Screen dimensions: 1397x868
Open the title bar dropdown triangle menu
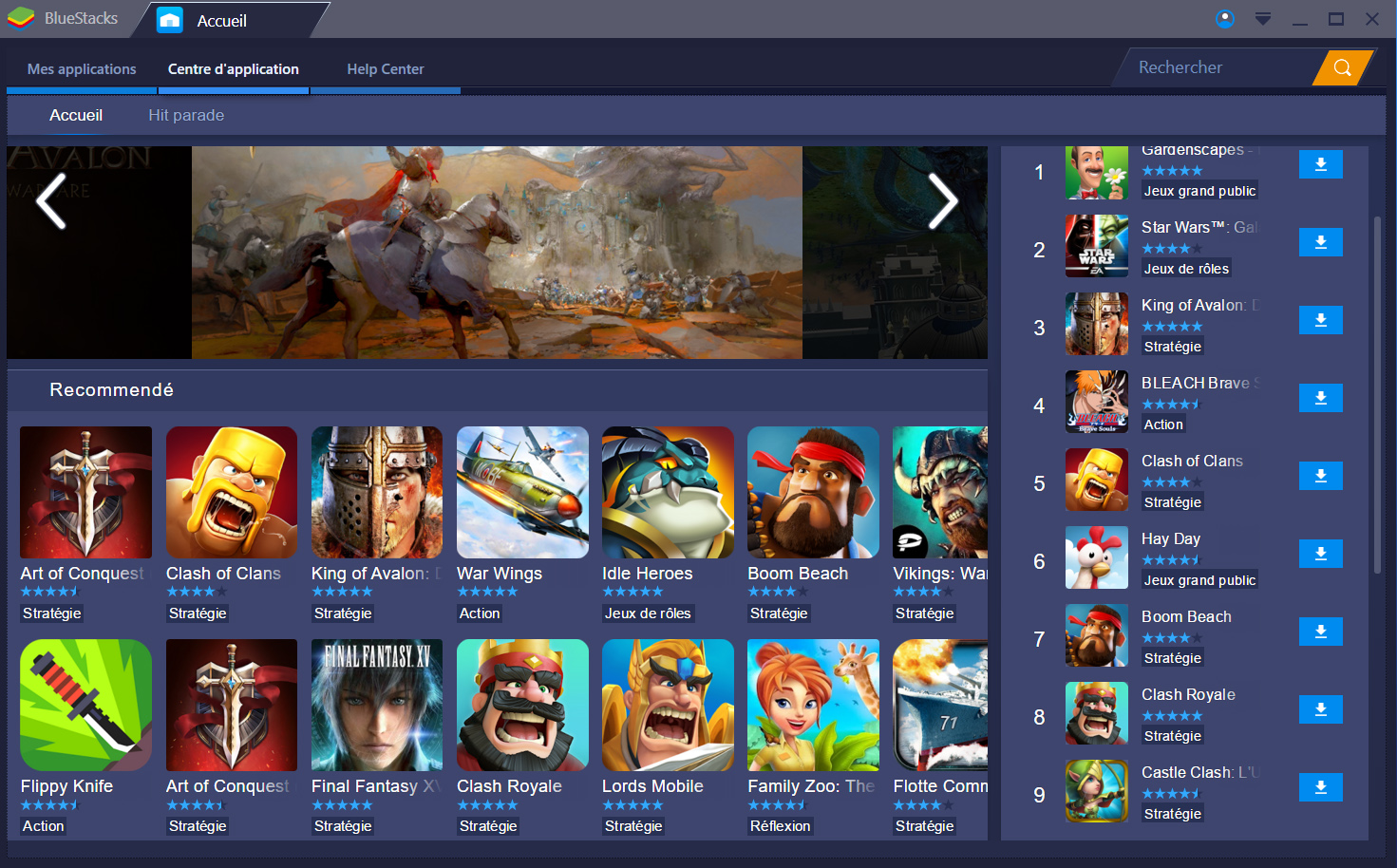tap(1262, 19)
